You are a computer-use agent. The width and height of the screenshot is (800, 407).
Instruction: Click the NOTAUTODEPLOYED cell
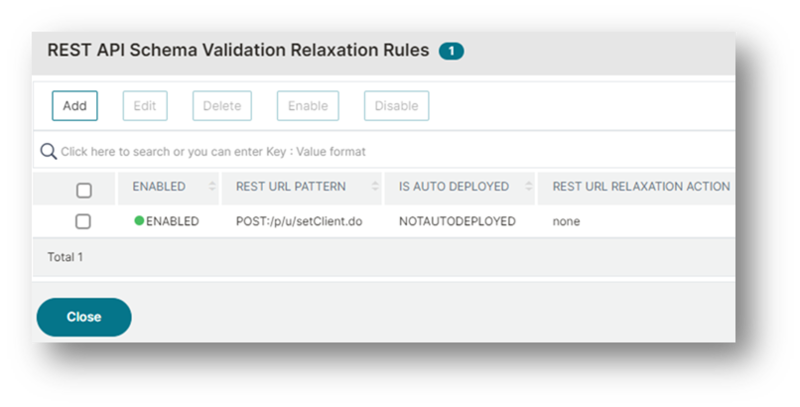[457, 221]
